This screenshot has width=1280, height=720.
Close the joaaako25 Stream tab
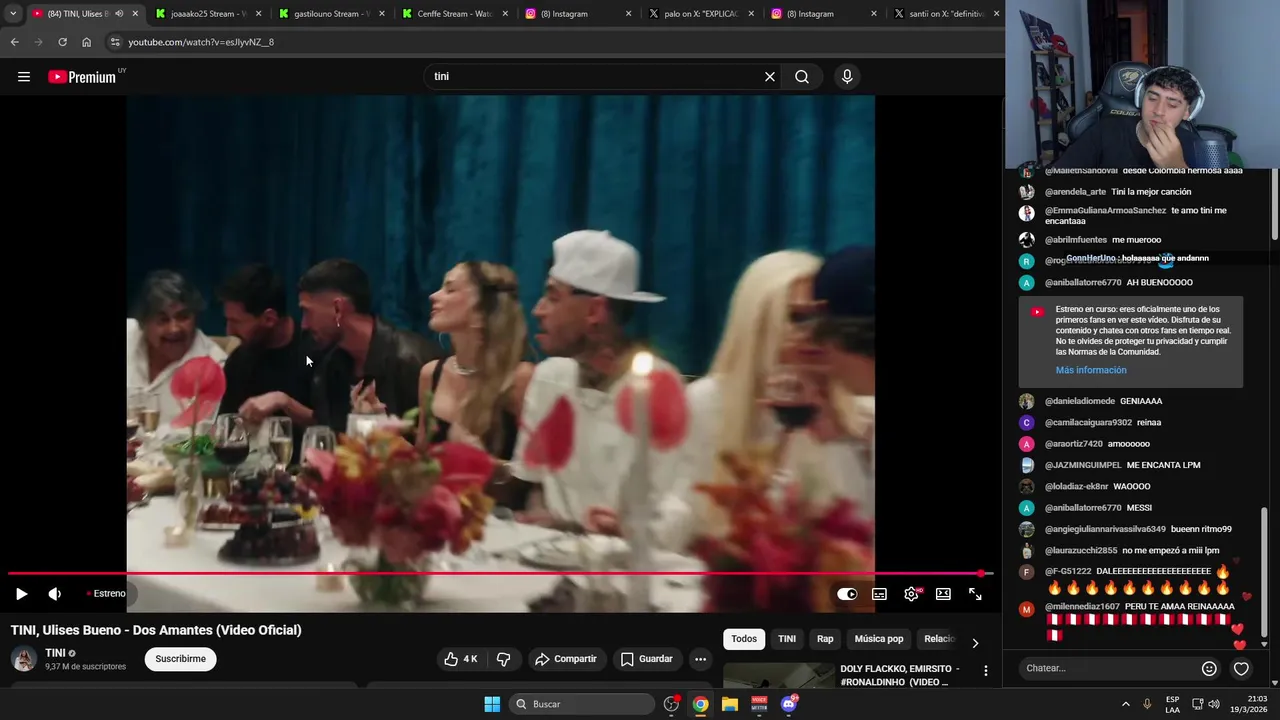[258, 14]
